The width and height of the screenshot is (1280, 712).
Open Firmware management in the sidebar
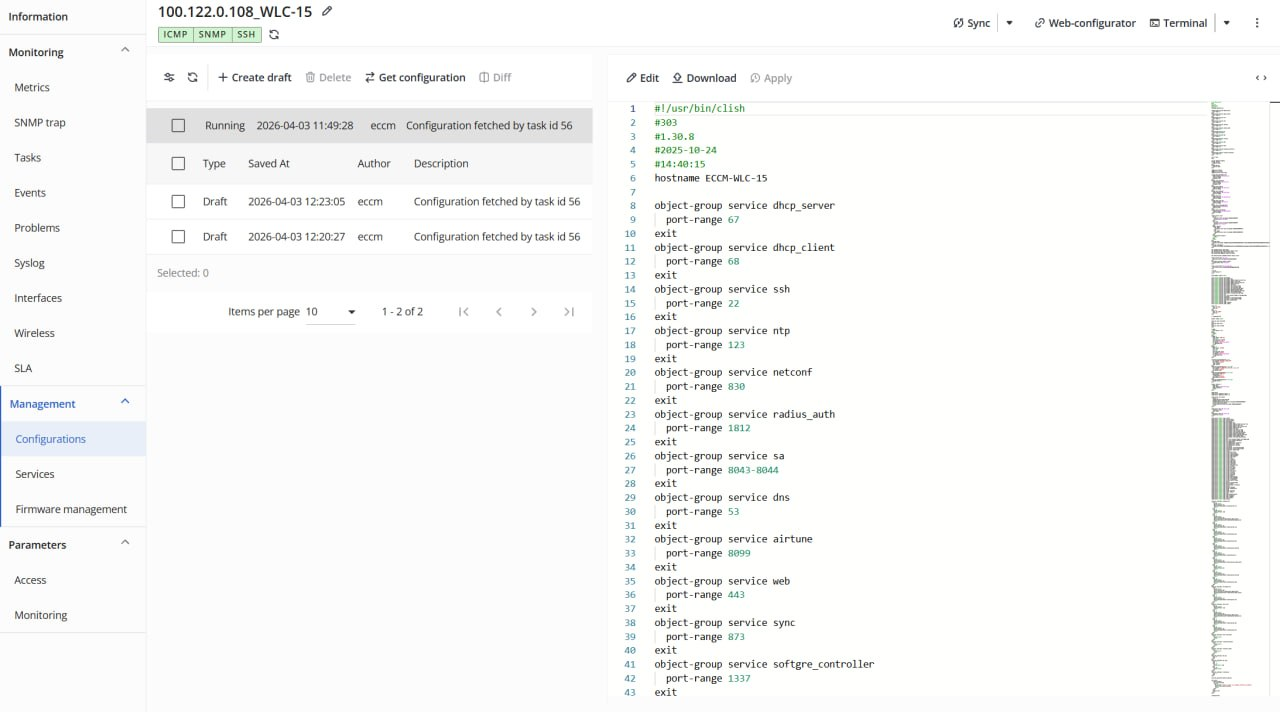click(x=71, y=509)
